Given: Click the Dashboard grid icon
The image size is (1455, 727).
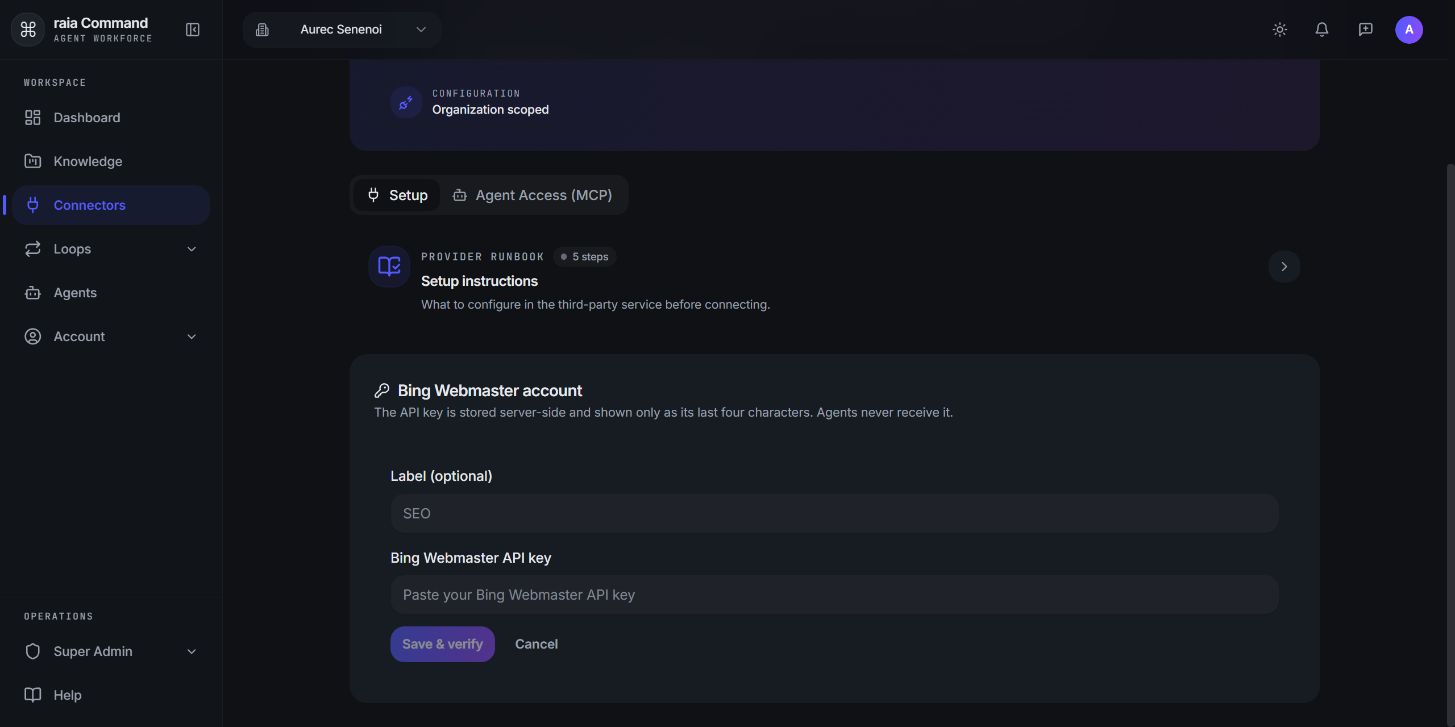Looking at the screenshot, I should [x=33, y=117].
